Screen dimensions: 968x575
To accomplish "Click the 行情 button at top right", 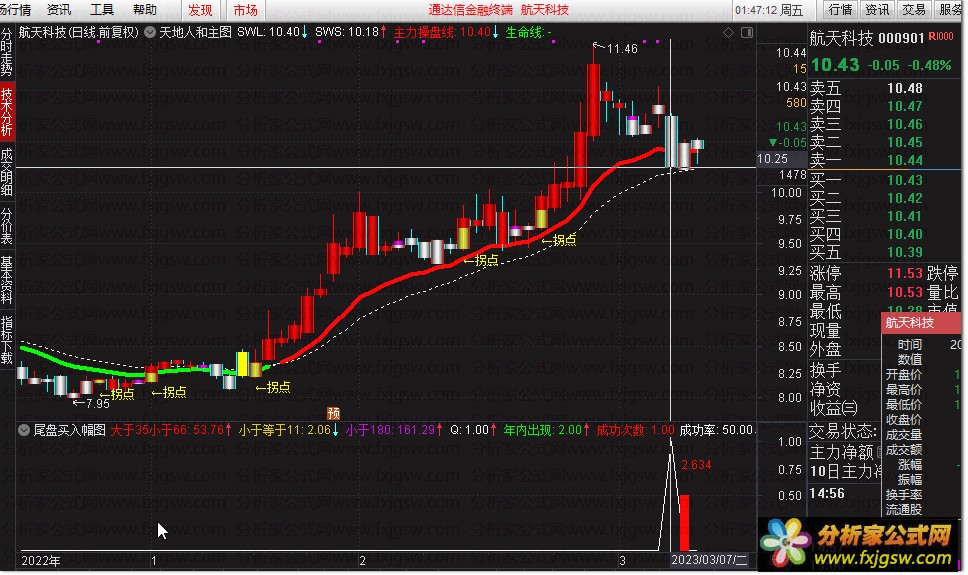I will pyautogui.click(x=840, y=9).
